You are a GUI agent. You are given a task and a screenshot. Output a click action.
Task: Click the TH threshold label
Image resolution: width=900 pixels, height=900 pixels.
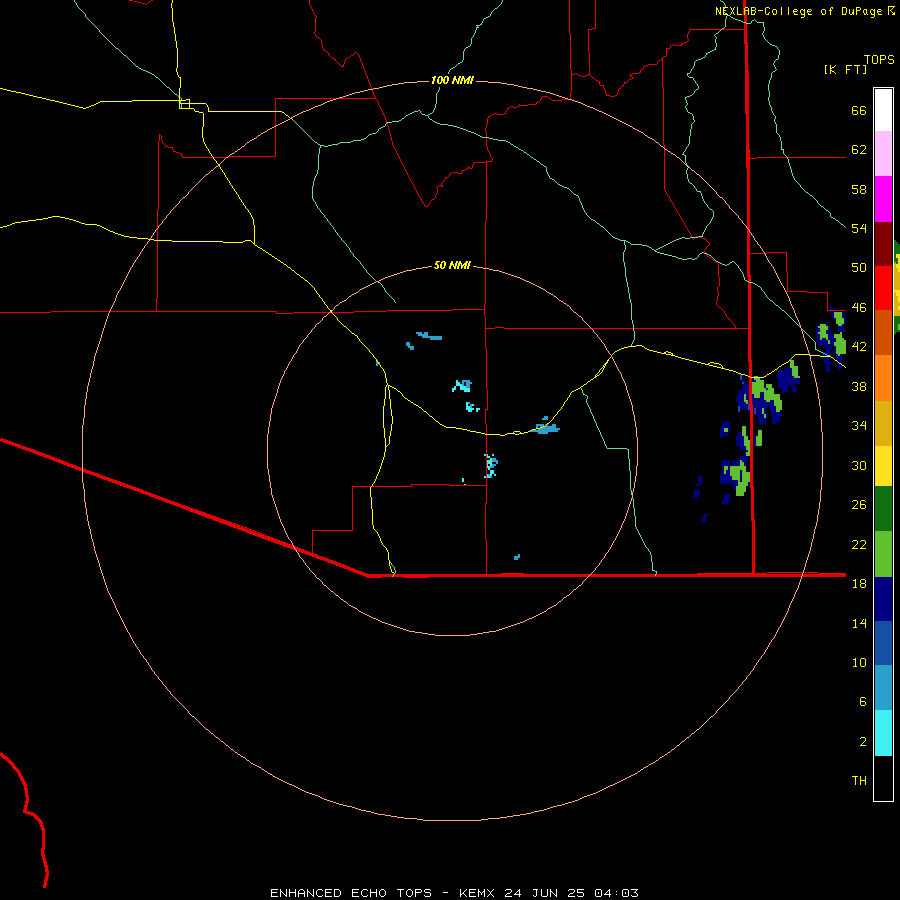pyautogui.click(x=859, y=781)
